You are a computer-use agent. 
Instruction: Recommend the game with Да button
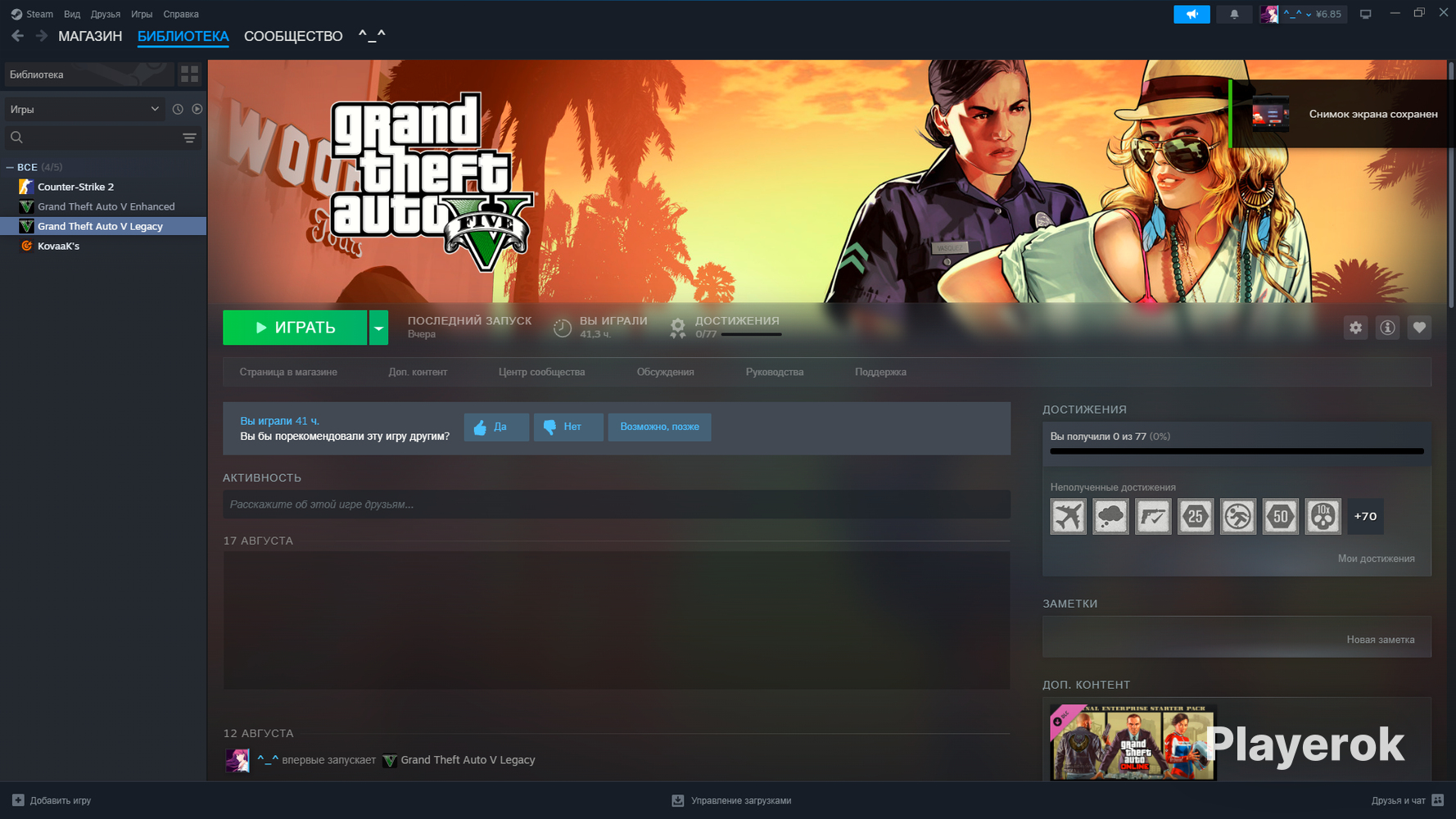496,427
